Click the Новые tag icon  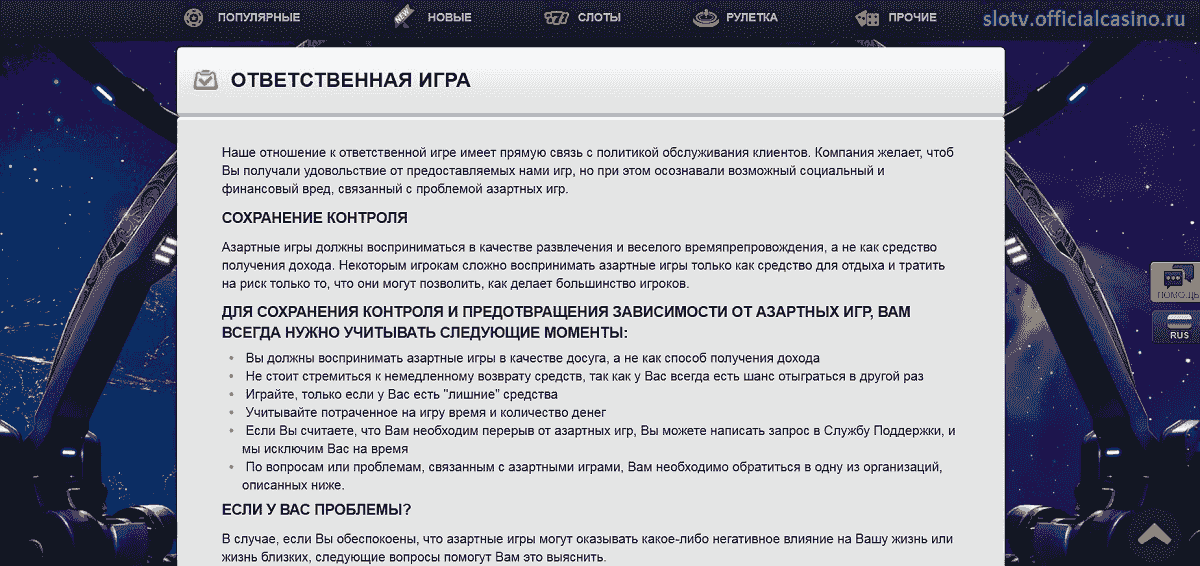404,17
